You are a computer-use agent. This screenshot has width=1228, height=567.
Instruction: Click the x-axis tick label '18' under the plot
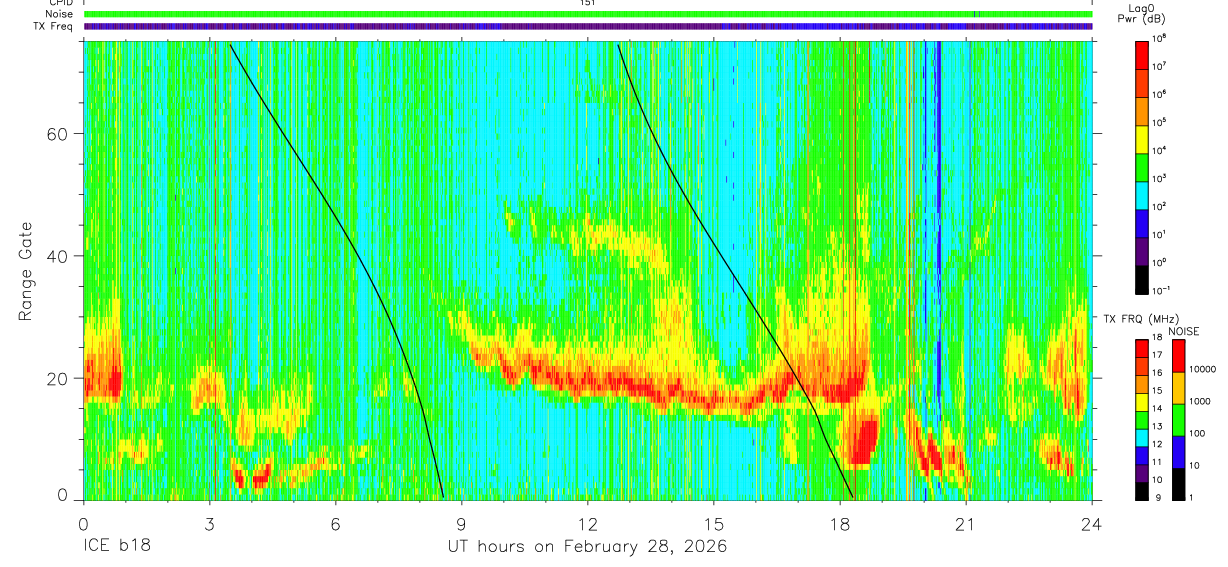click(840, 523)
